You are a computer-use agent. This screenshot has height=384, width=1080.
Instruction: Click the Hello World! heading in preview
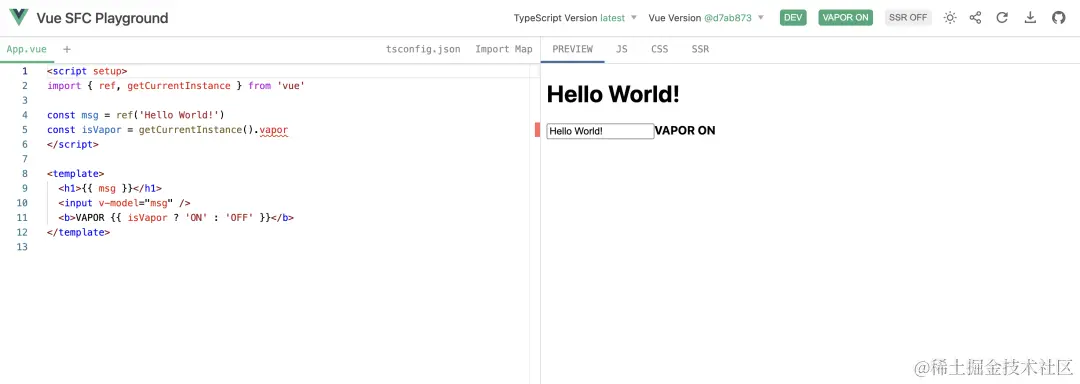pos(613,94)
